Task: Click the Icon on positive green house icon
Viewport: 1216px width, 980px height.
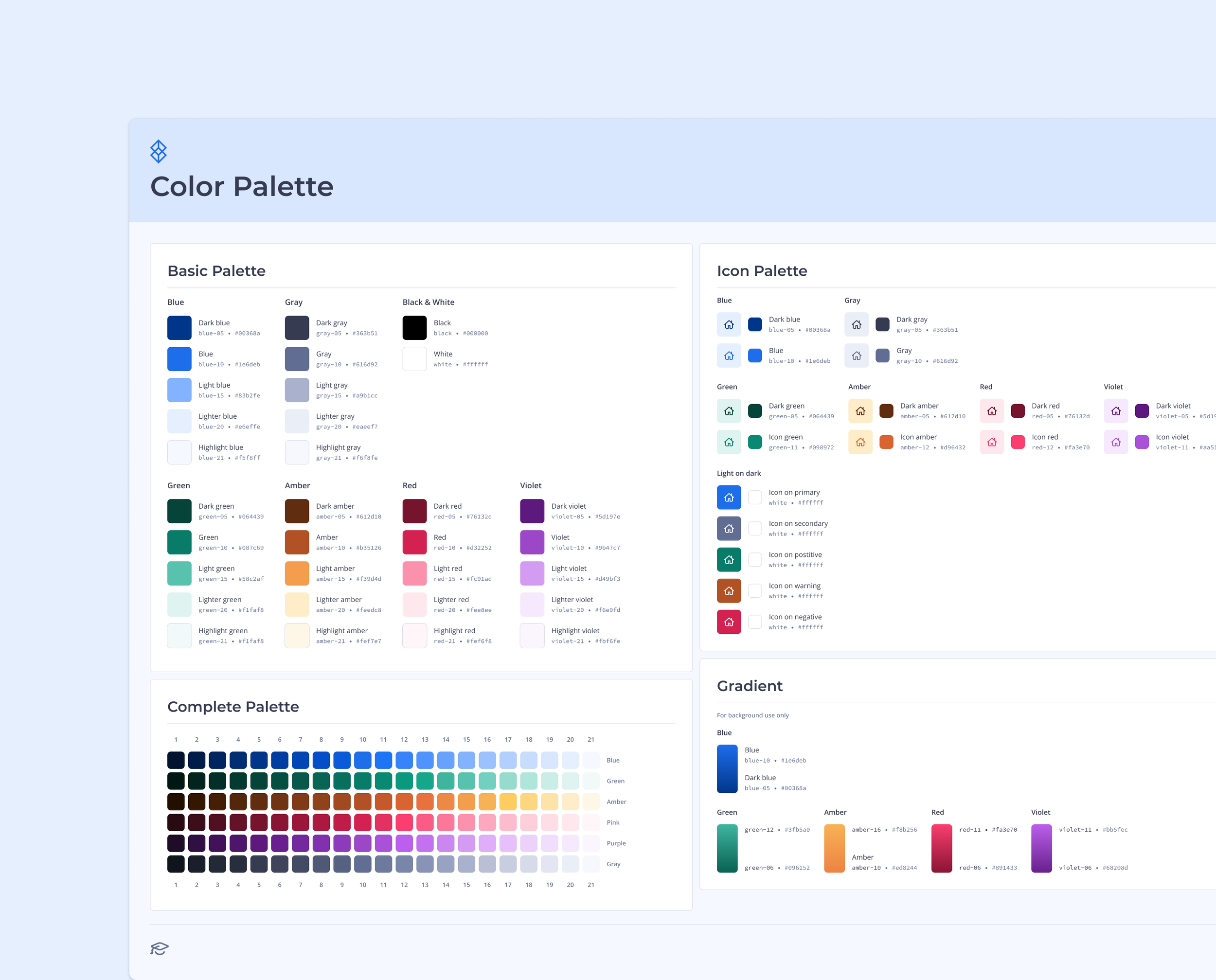Action: (x=729, y=559)
